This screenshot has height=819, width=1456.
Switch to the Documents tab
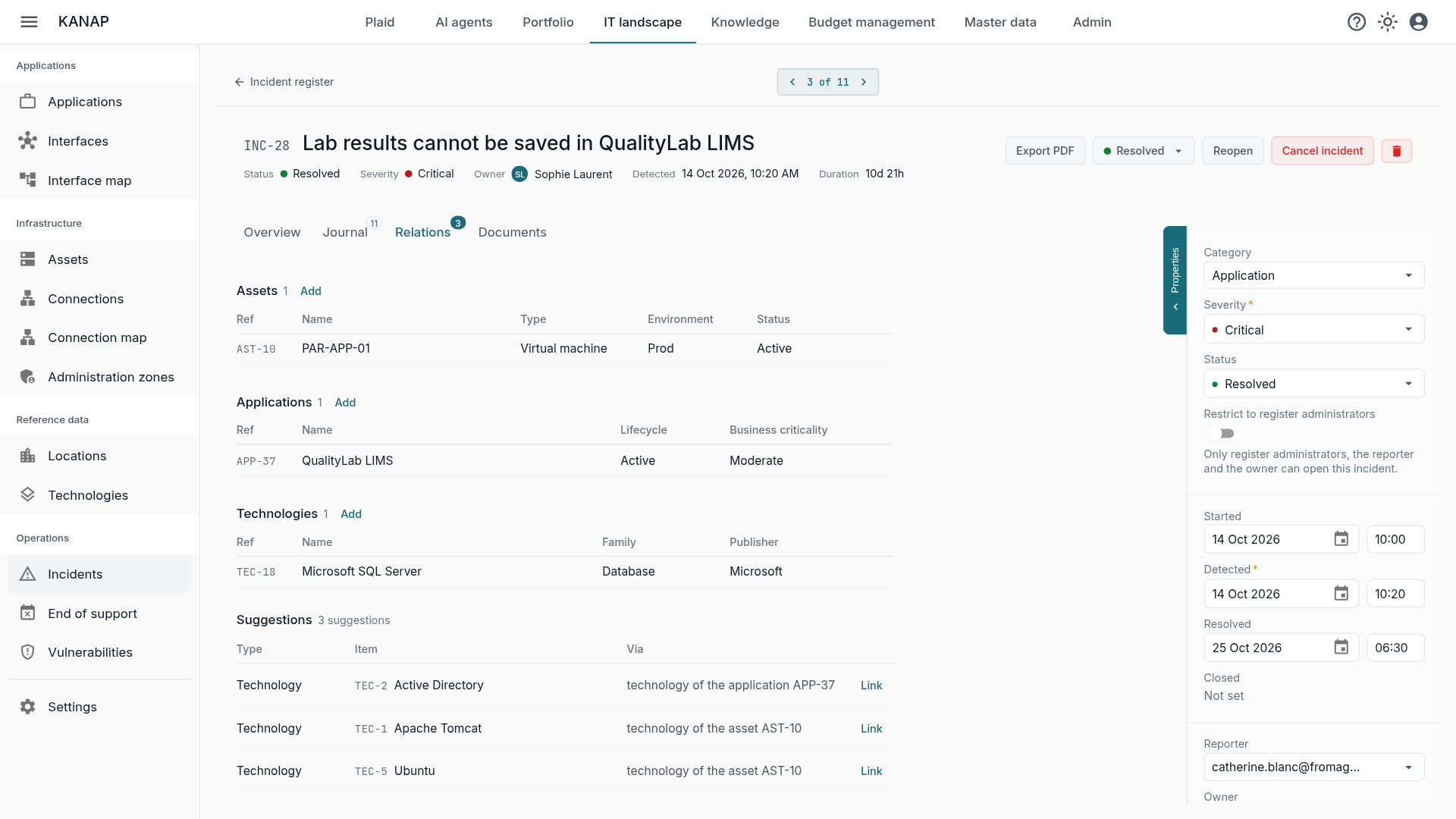(x=512, y=232)
